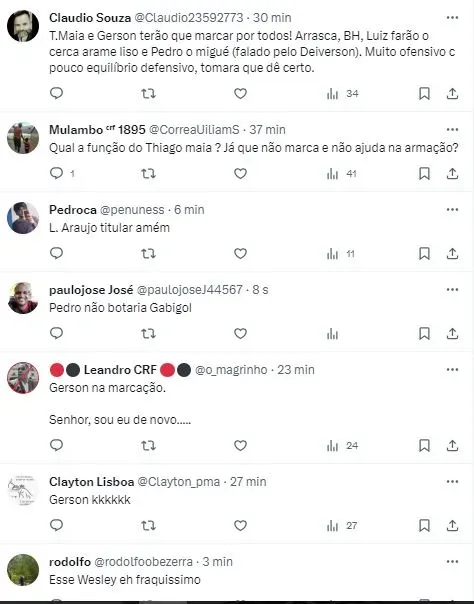
Task: Retweet Clayton Lisboa's Gerson kkkkkk post
Action: 148,525
